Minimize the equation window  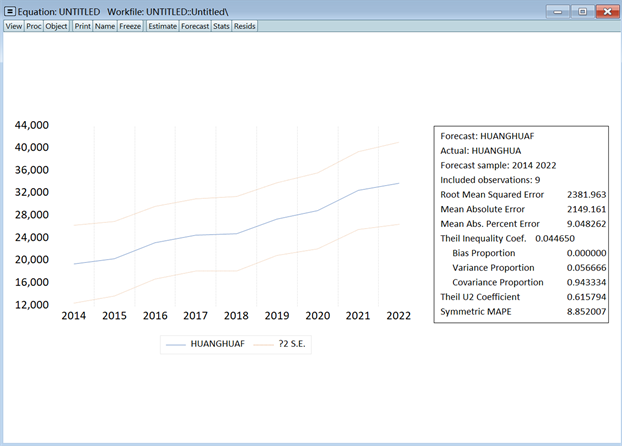tap(557, 10)
